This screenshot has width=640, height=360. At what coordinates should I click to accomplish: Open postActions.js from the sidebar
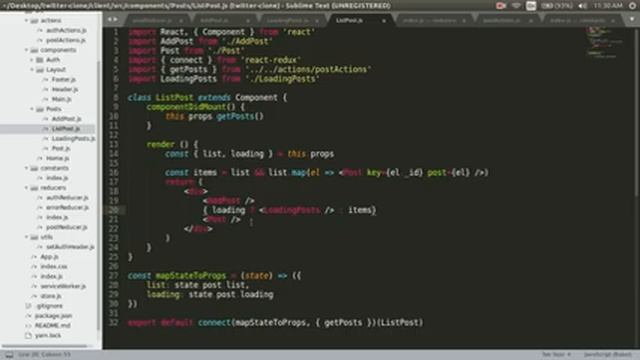coord(66,40)
